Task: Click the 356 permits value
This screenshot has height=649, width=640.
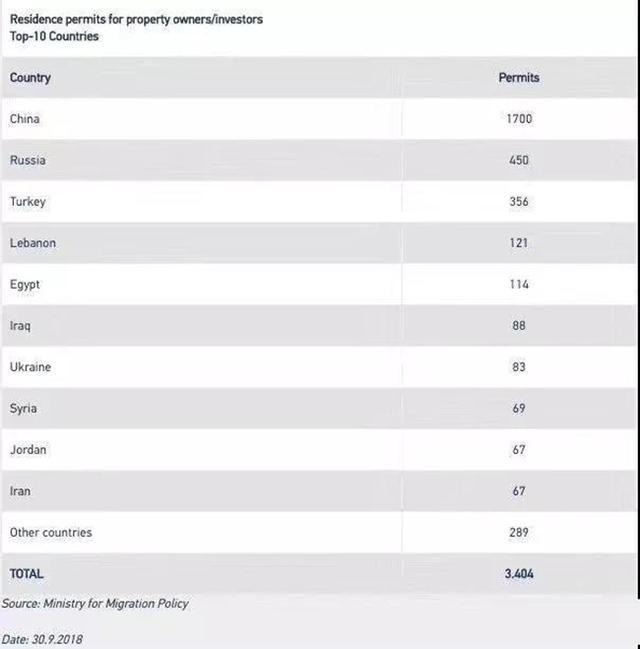Action: pos(519,202)
